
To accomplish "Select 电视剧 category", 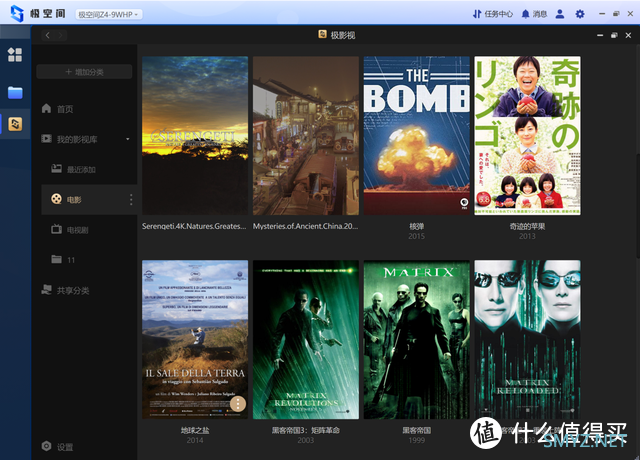I will coord(78,230).
